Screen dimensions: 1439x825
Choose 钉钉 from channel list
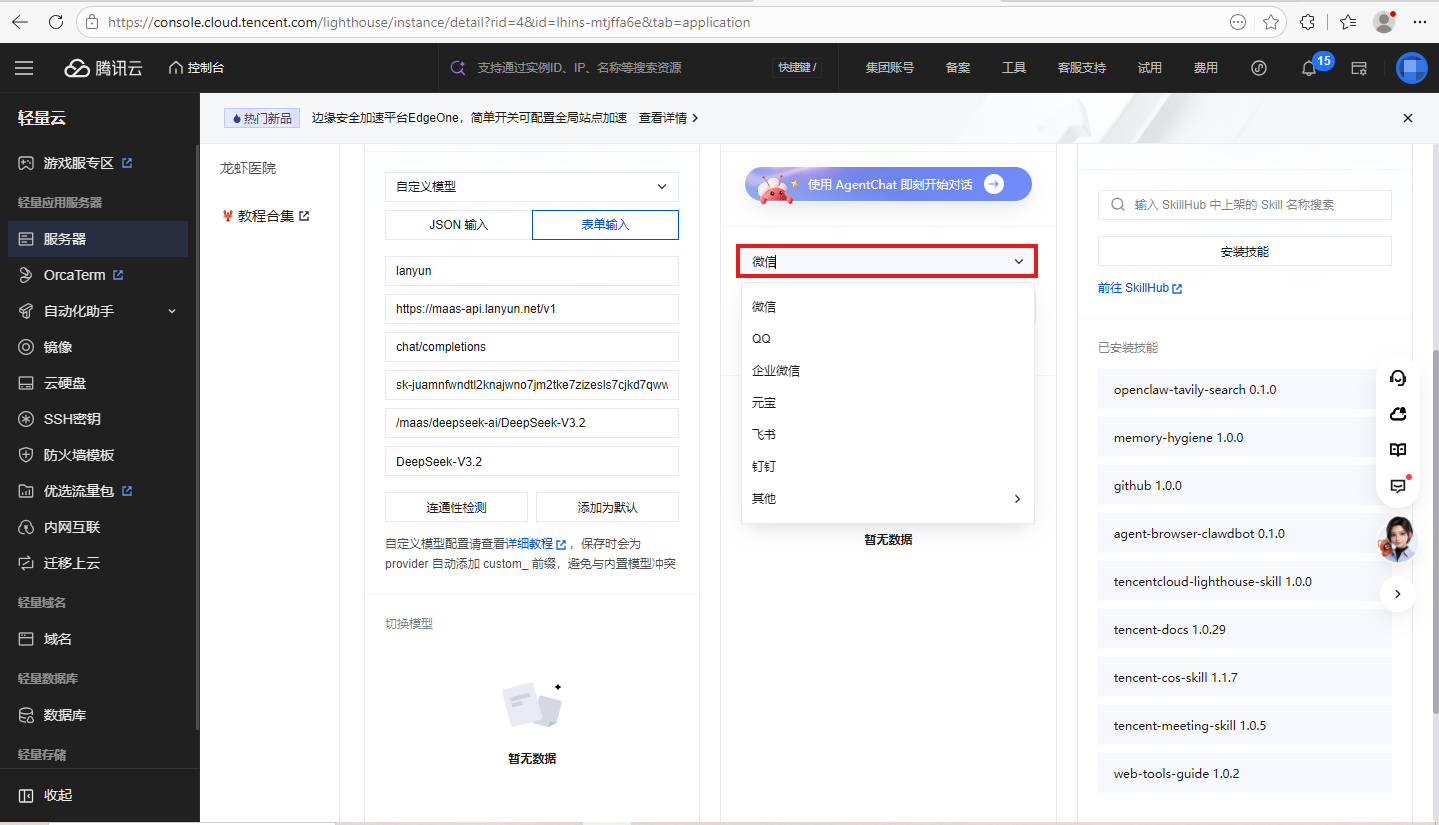pos(888,467)
